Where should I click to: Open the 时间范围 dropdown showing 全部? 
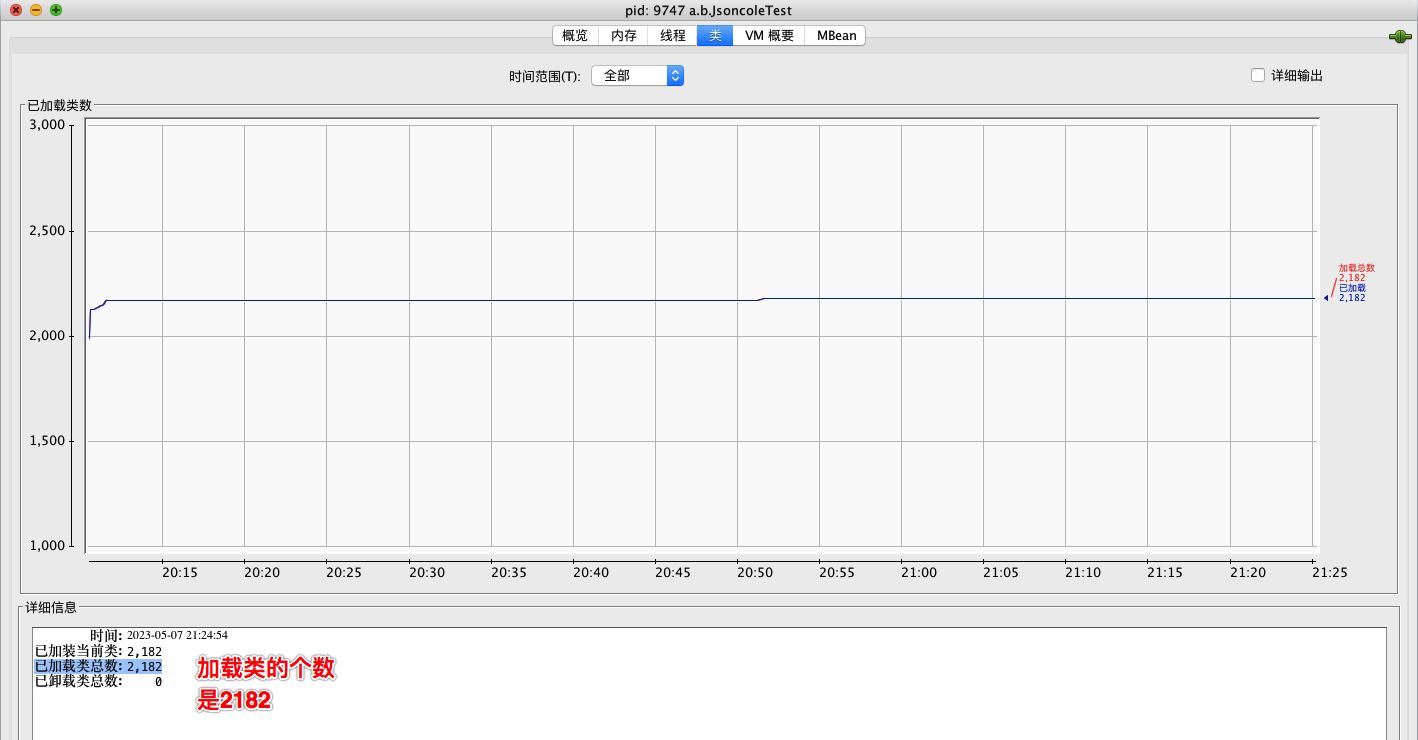coord(638,75)
